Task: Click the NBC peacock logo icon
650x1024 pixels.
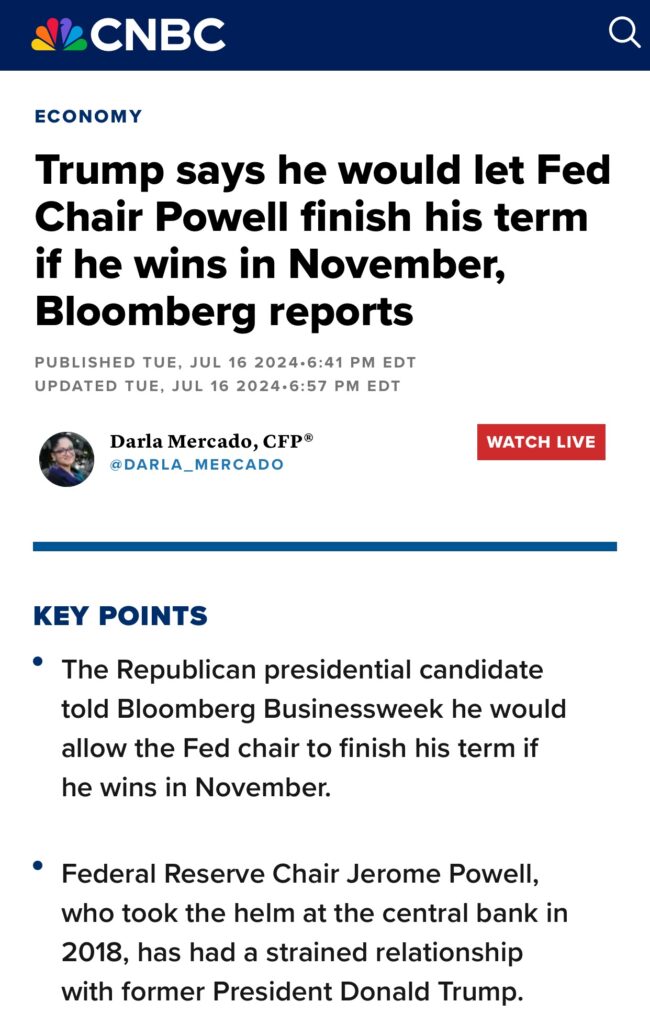Action: click(x=58, y=36)
